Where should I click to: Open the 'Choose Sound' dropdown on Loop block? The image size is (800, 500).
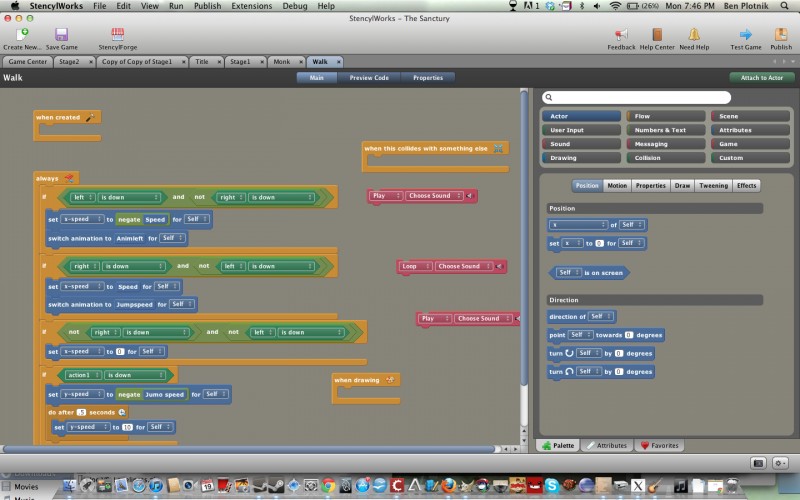pos(464,266)
